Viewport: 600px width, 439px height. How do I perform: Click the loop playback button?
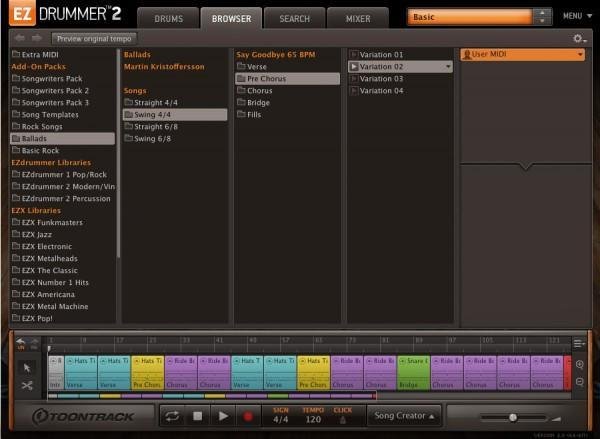[172, 415]
